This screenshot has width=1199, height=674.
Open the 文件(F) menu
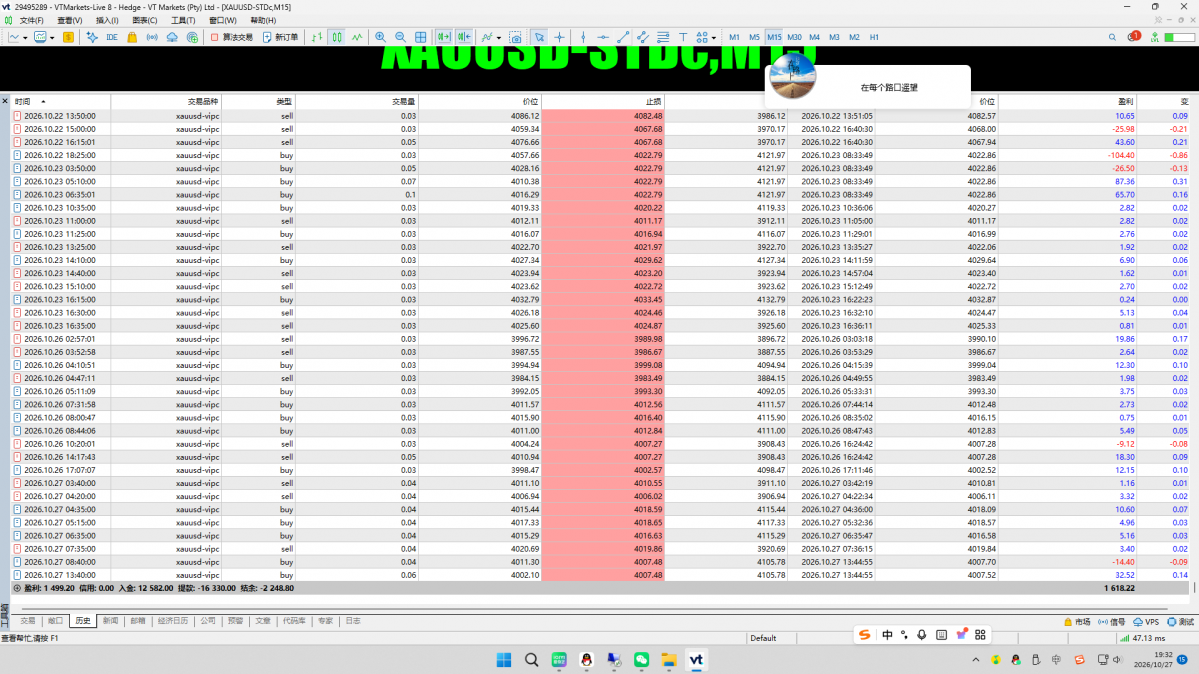point(31,21)
